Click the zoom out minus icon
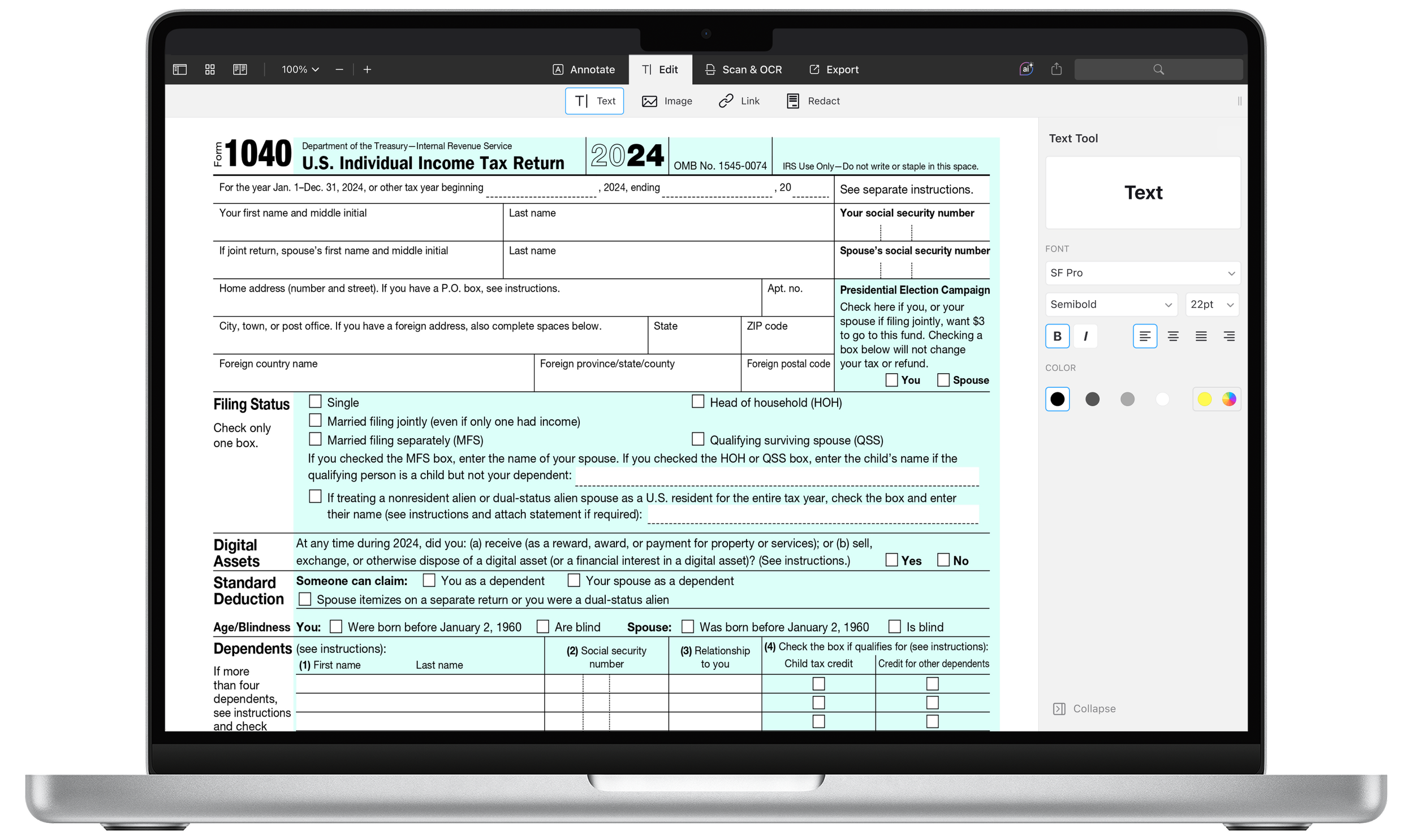 tap(339, 70)
